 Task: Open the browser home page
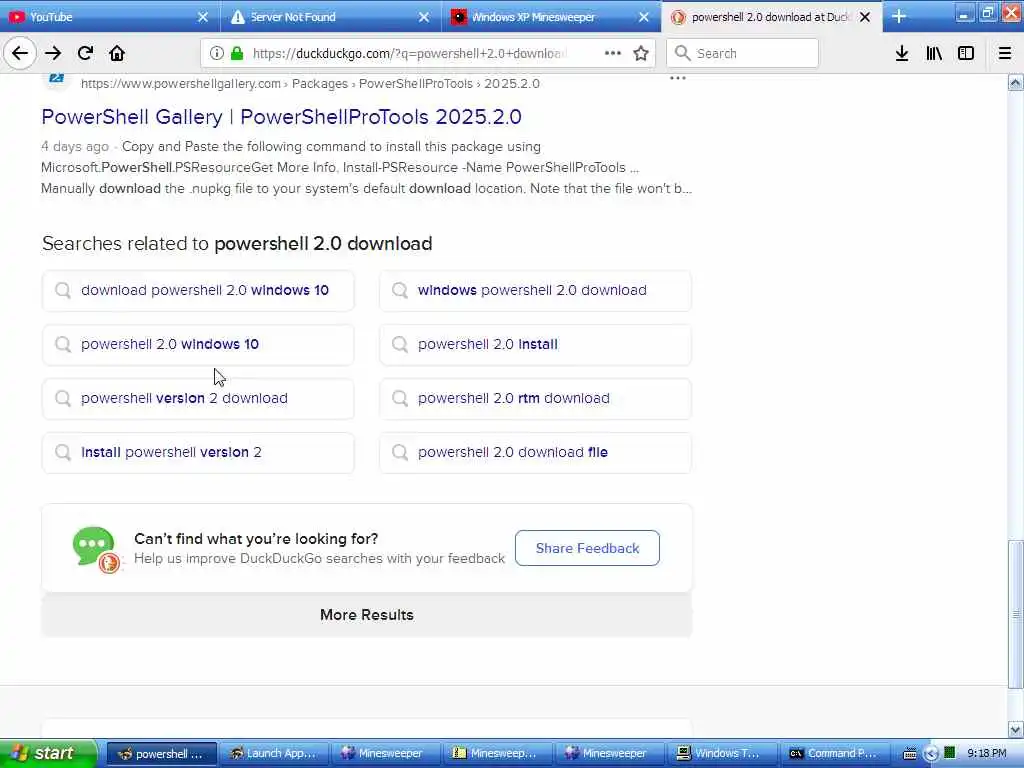[117, 53]
